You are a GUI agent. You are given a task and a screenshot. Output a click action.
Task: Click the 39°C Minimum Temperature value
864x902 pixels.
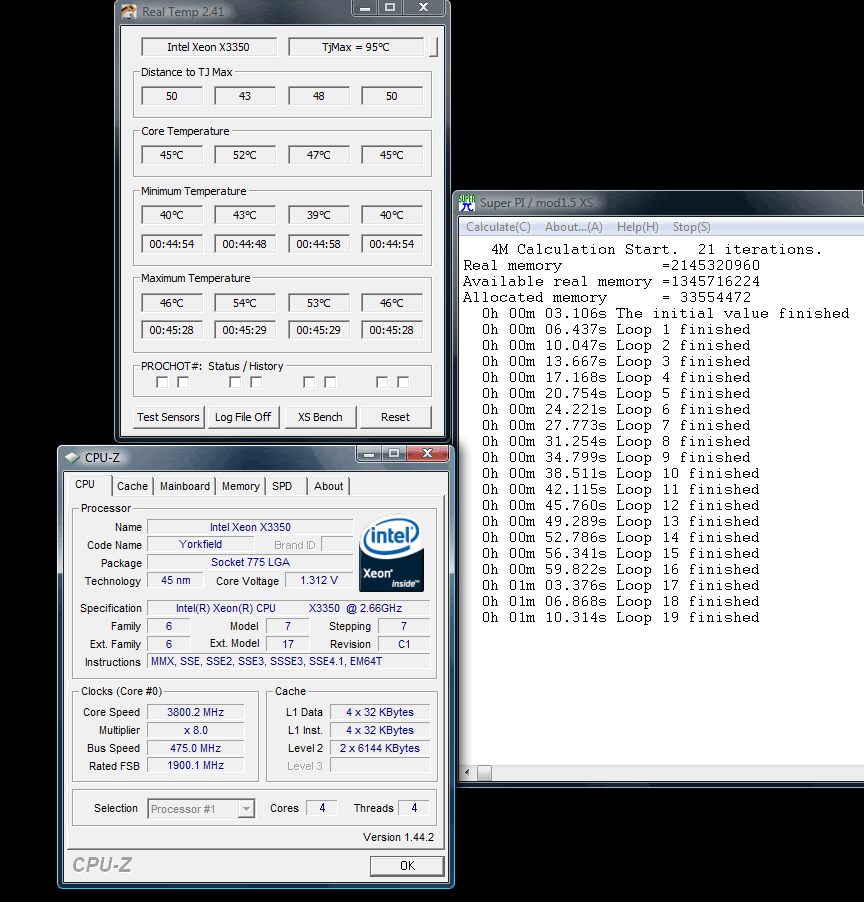pos(319,215)
